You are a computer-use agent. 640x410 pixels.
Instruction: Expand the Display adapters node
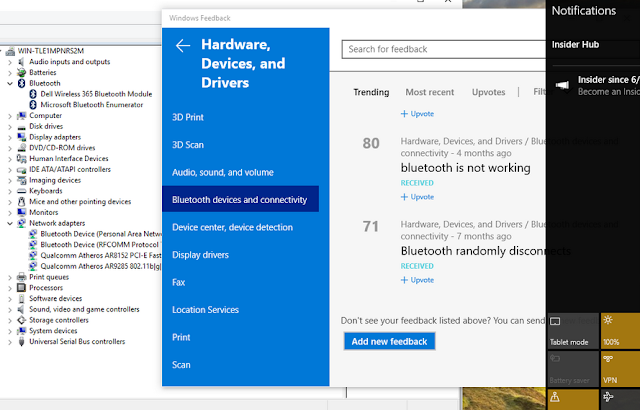click(x=10, y=137)
